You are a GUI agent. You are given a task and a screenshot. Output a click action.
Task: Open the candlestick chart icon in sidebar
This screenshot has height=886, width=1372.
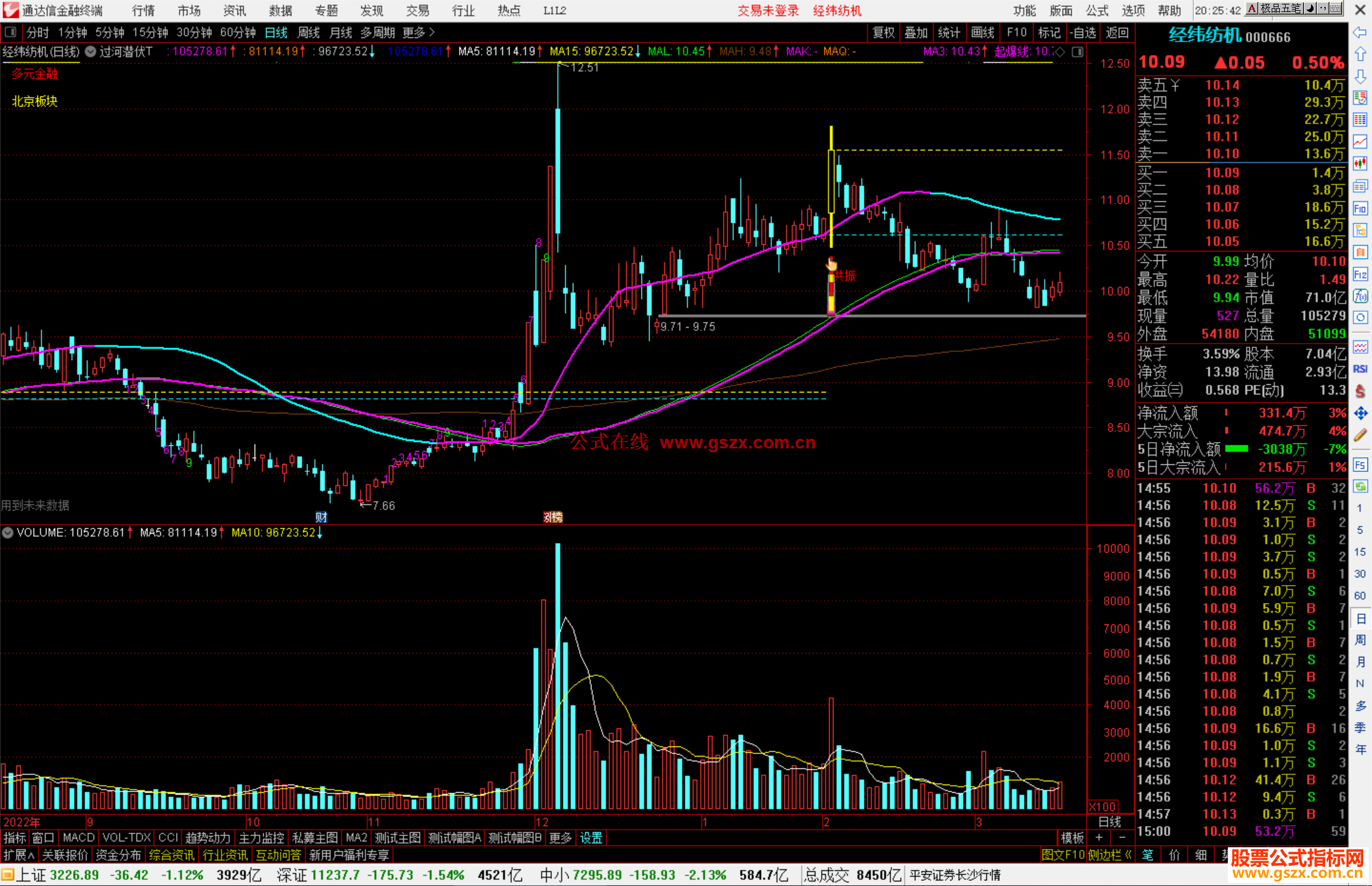[1360, 164]
